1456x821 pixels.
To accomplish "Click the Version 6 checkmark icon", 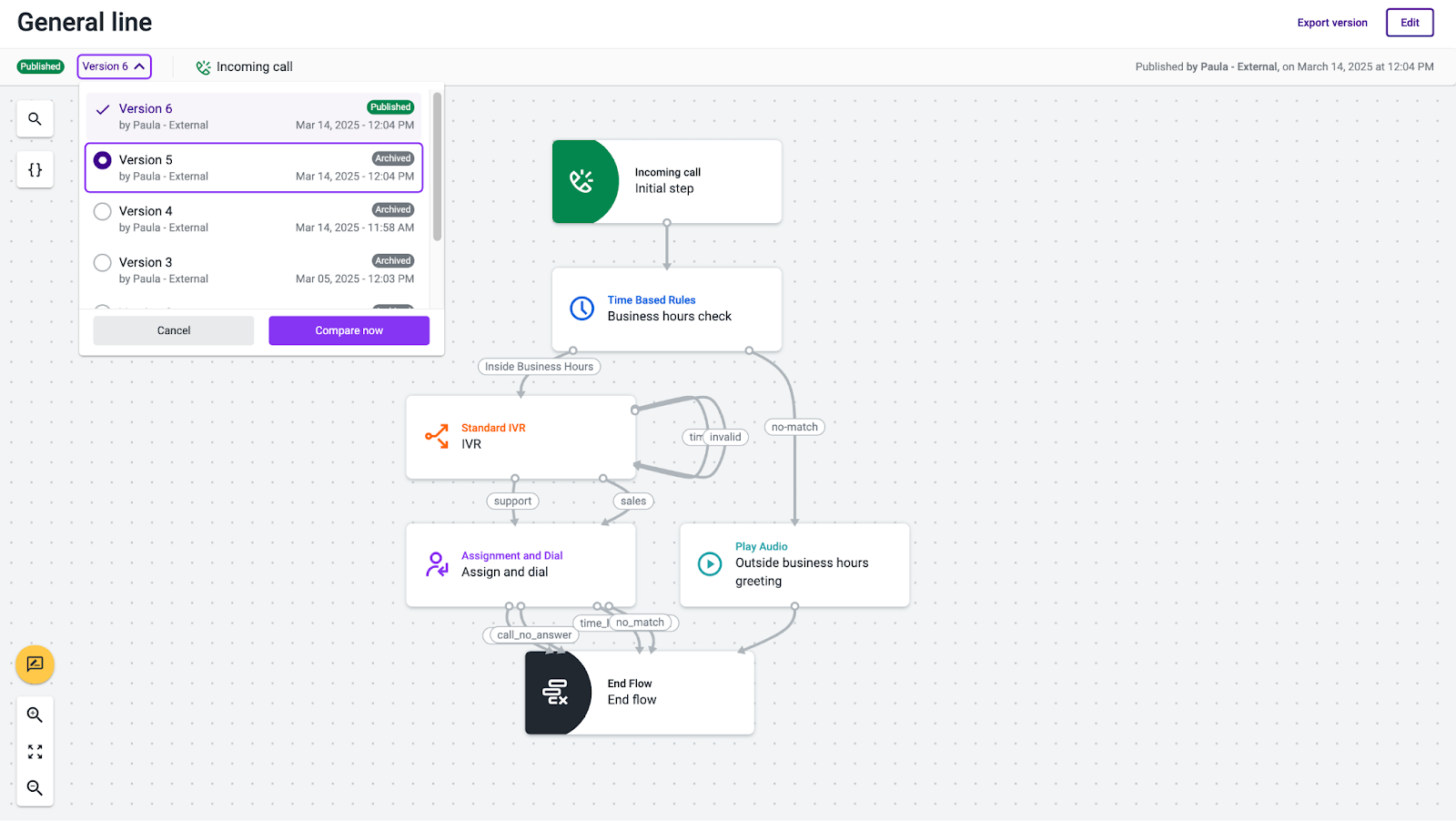I will 103,109.
